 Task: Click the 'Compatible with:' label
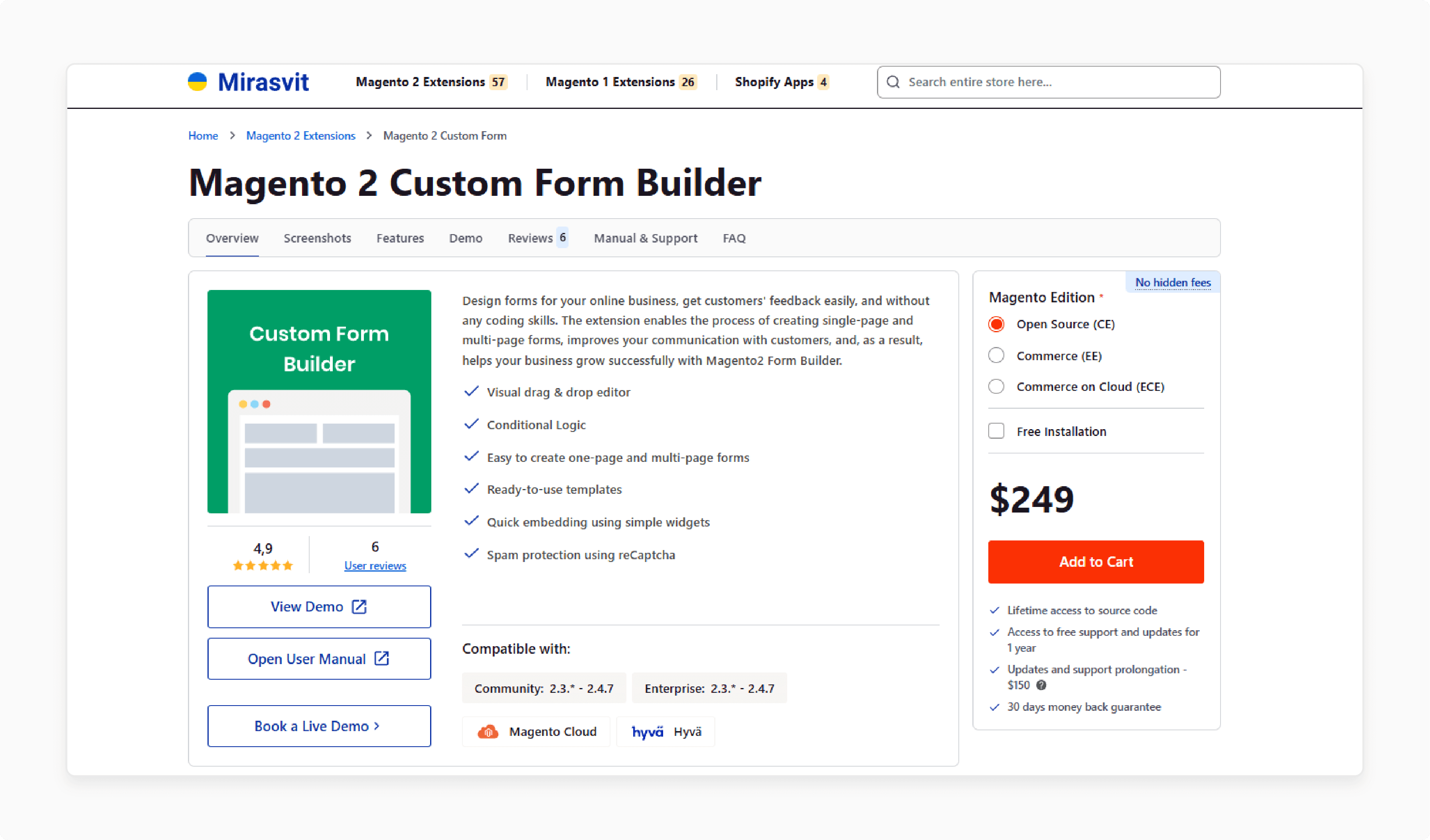pos(516,649)
